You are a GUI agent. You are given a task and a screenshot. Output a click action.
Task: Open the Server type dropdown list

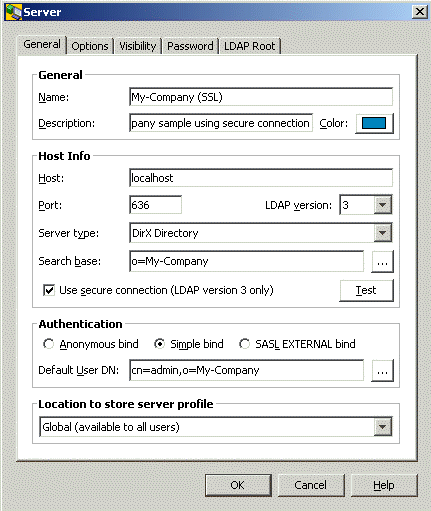382,233
